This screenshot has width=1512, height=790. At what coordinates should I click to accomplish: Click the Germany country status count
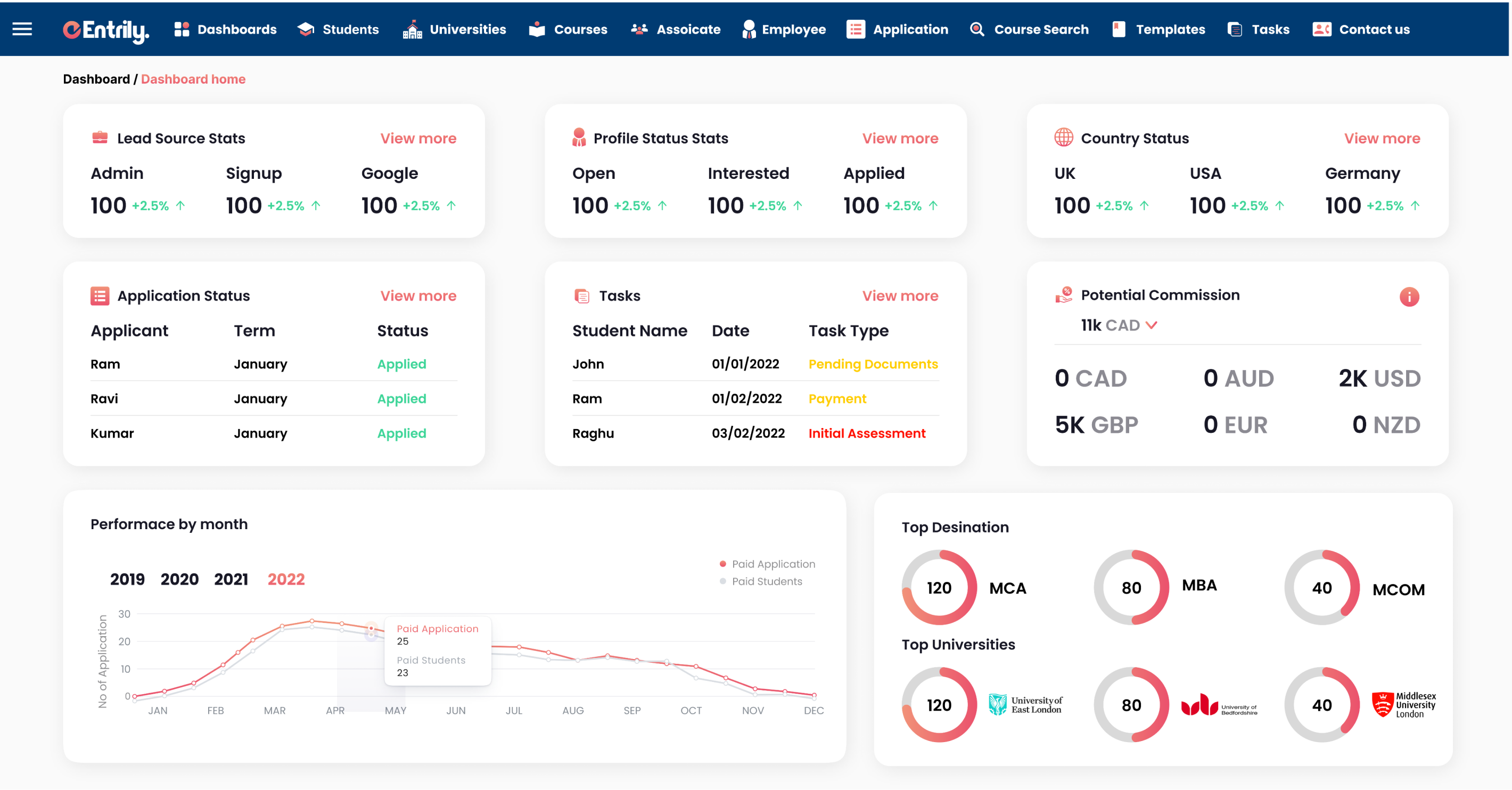tap(1343, 206)
